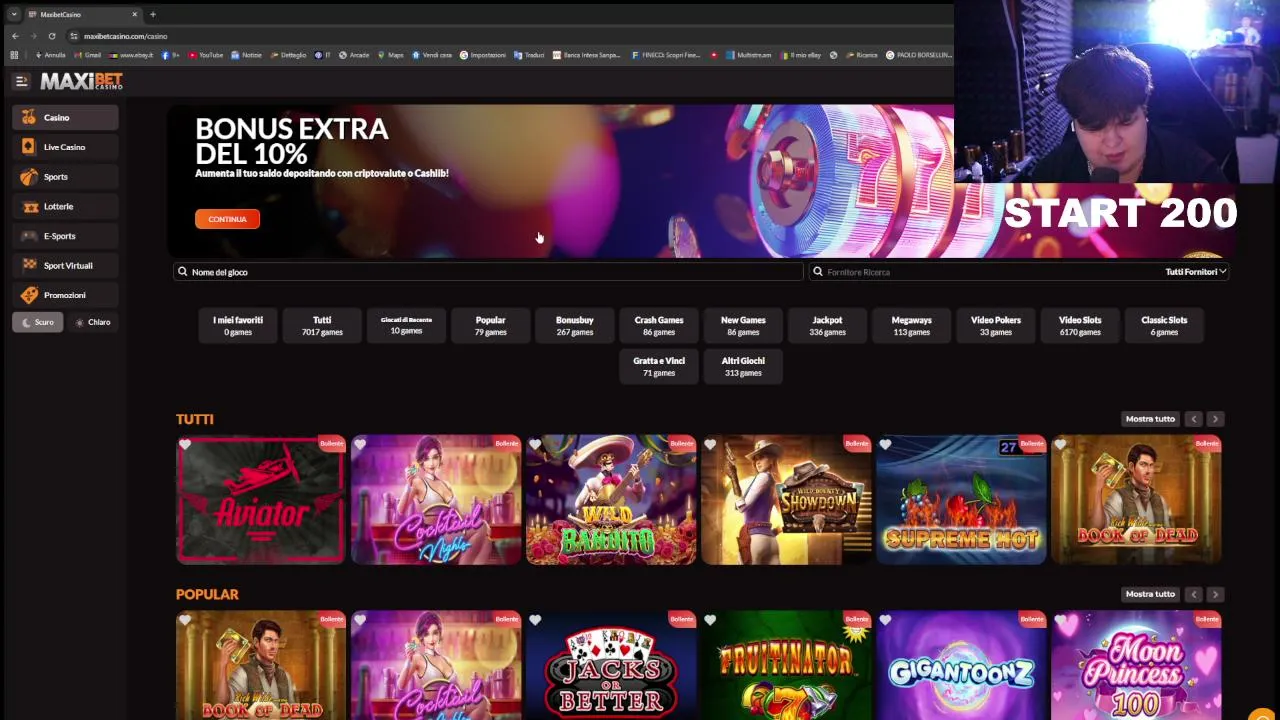
Task: Click the Nome del gioco search field
Action: [x=488, y=272]
